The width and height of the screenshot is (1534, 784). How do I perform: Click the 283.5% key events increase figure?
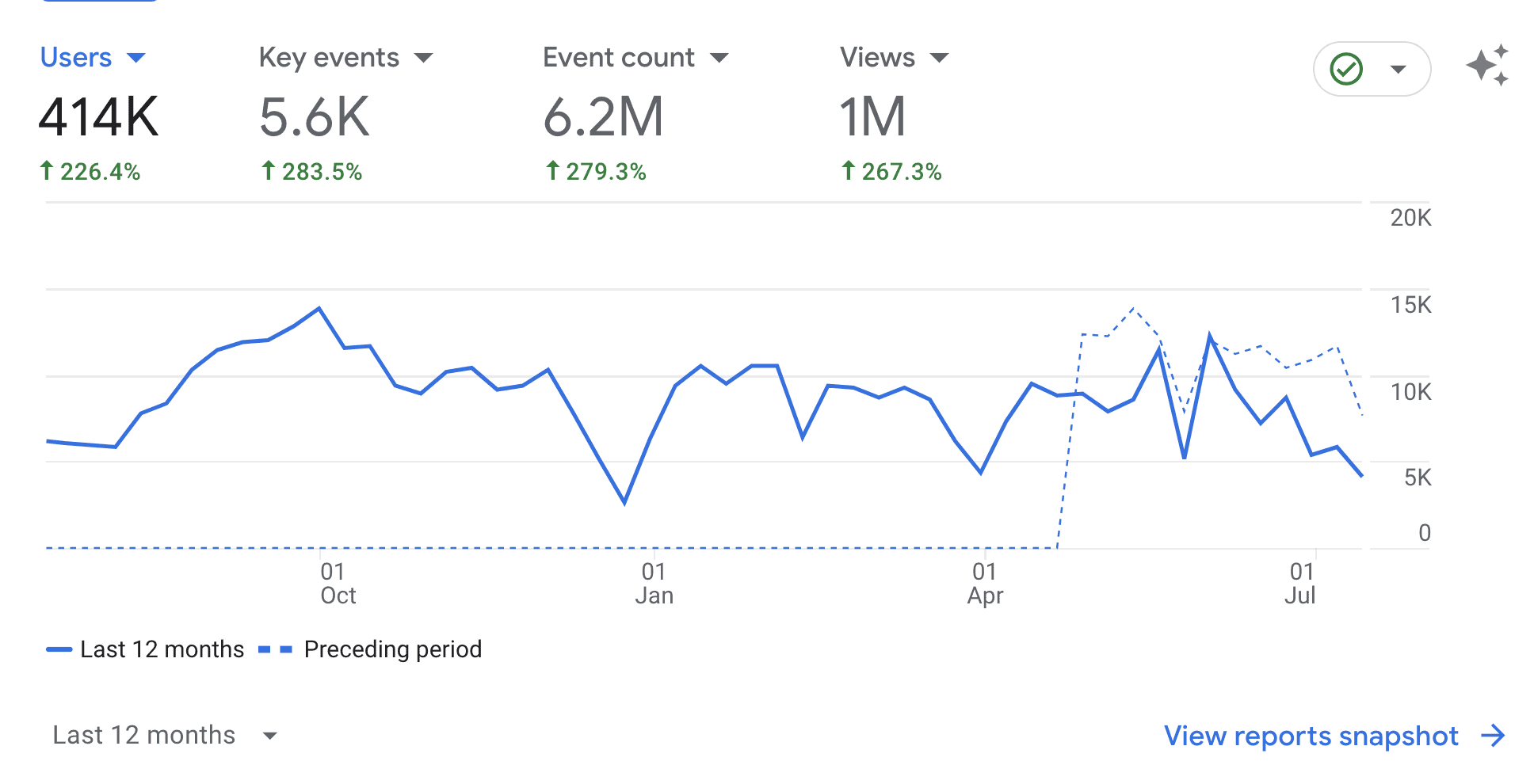[x=312, y=172]
